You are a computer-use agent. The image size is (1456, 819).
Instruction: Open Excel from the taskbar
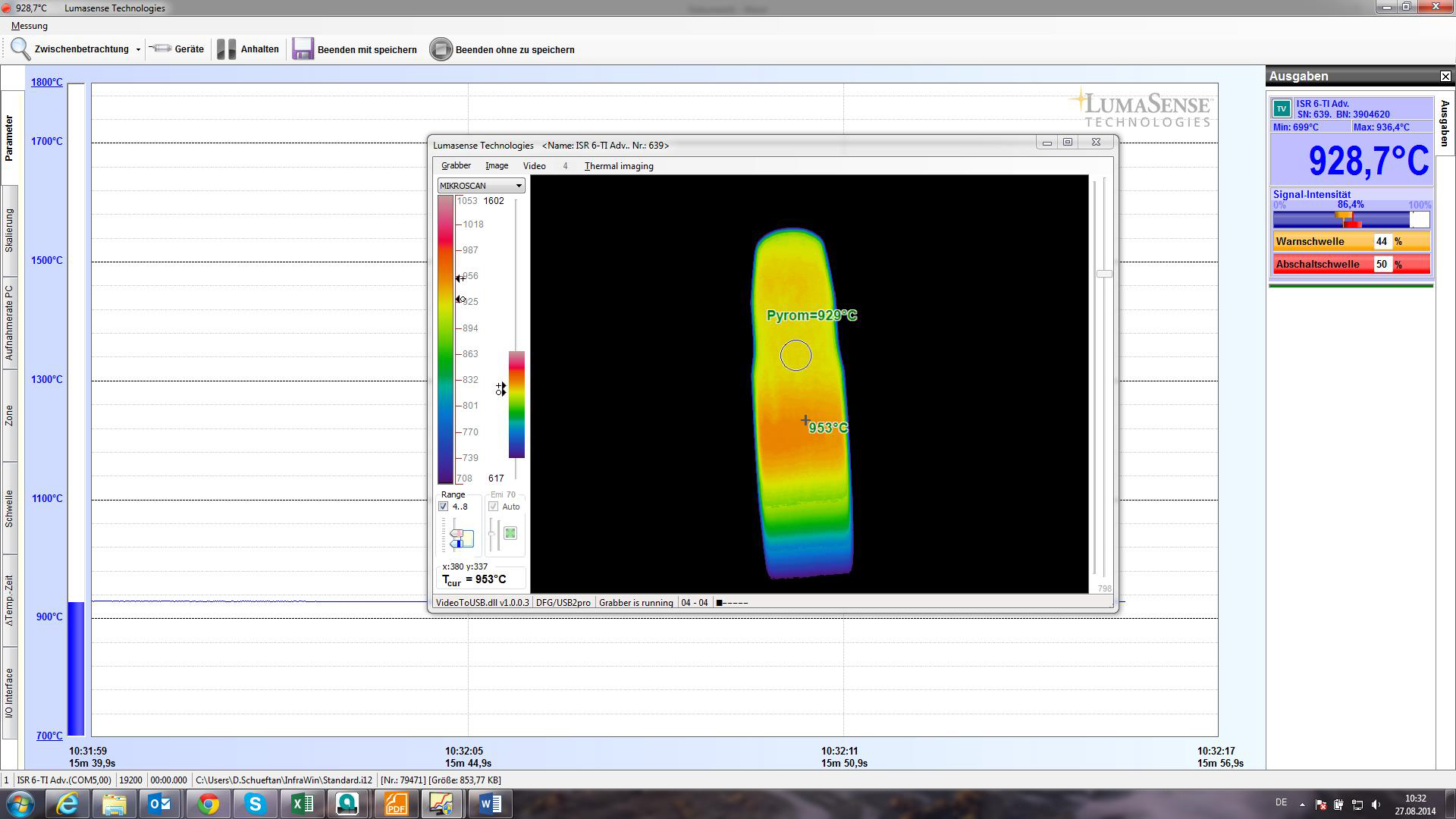click(302, 803)
